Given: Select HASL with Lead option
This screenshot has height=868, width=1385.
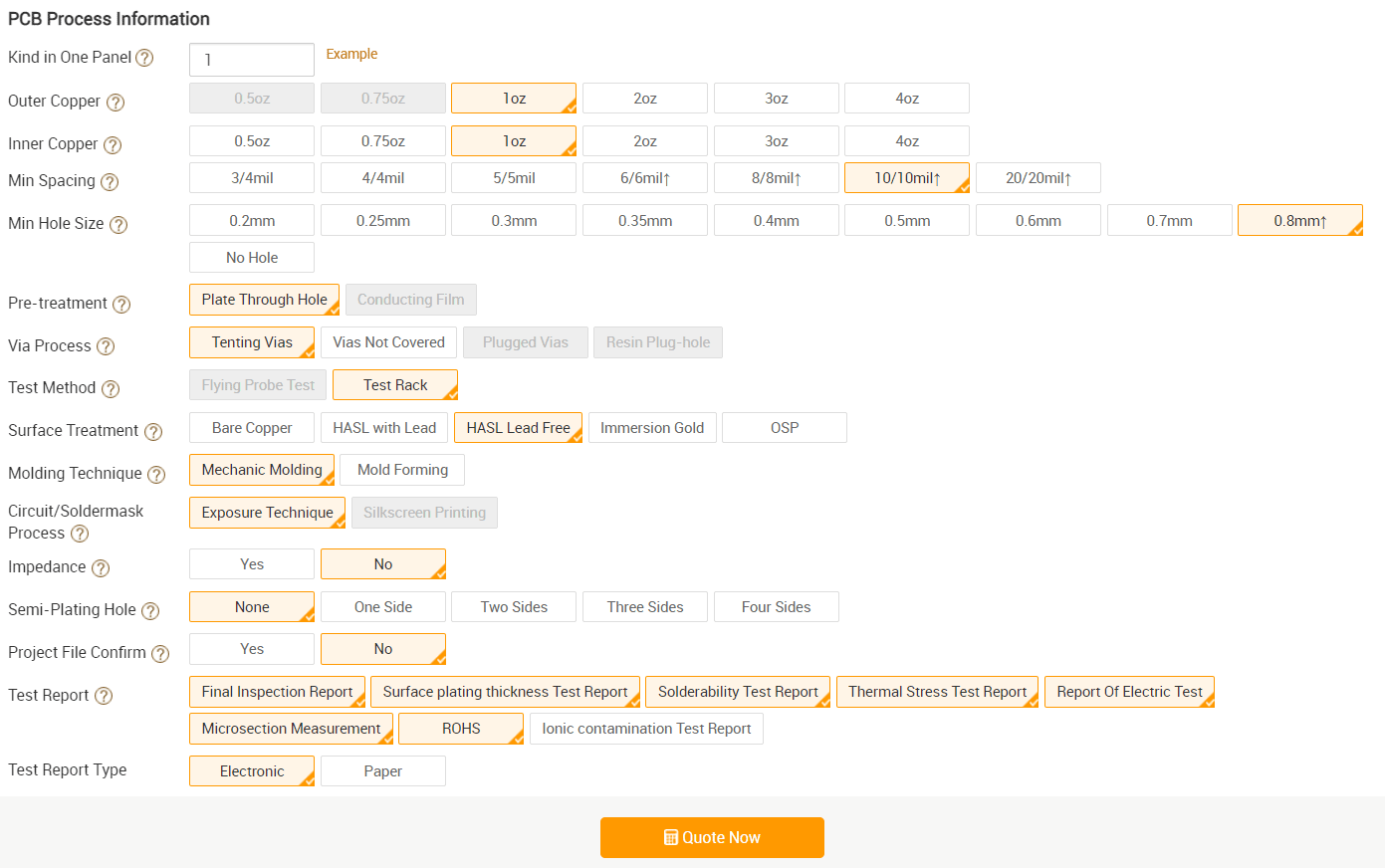Looking at the screenshot, I should point(384,428).
